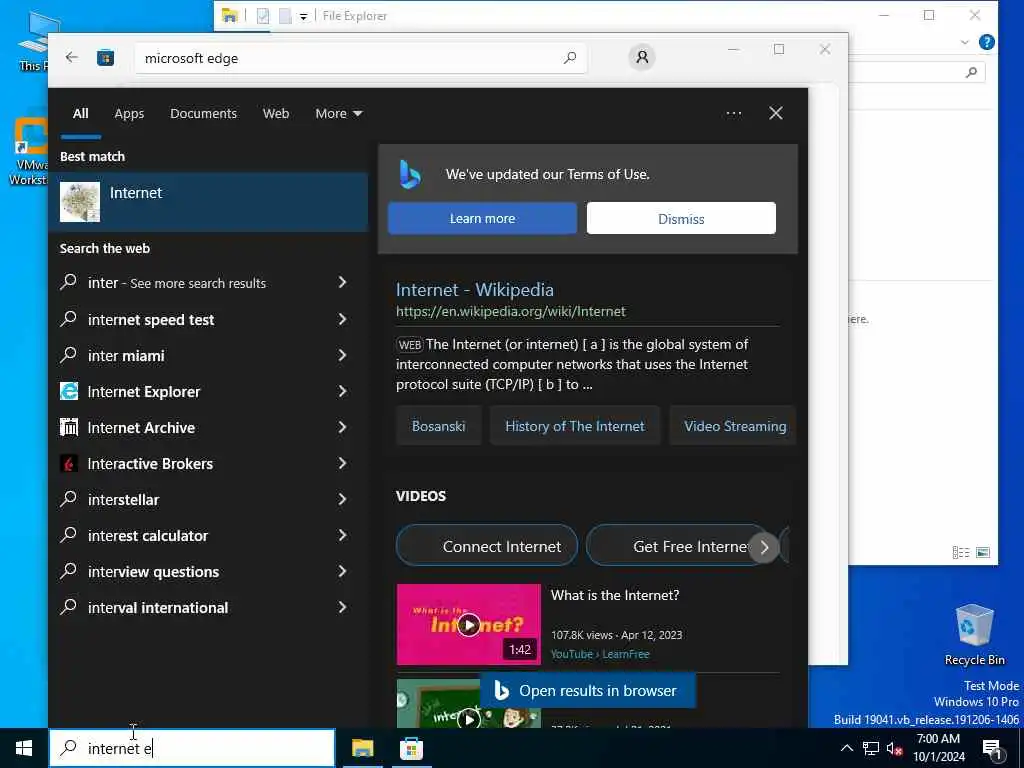The image size is (1024, 768).
Task: Expand the More filters dropdown
Action: tap(338, 114)
